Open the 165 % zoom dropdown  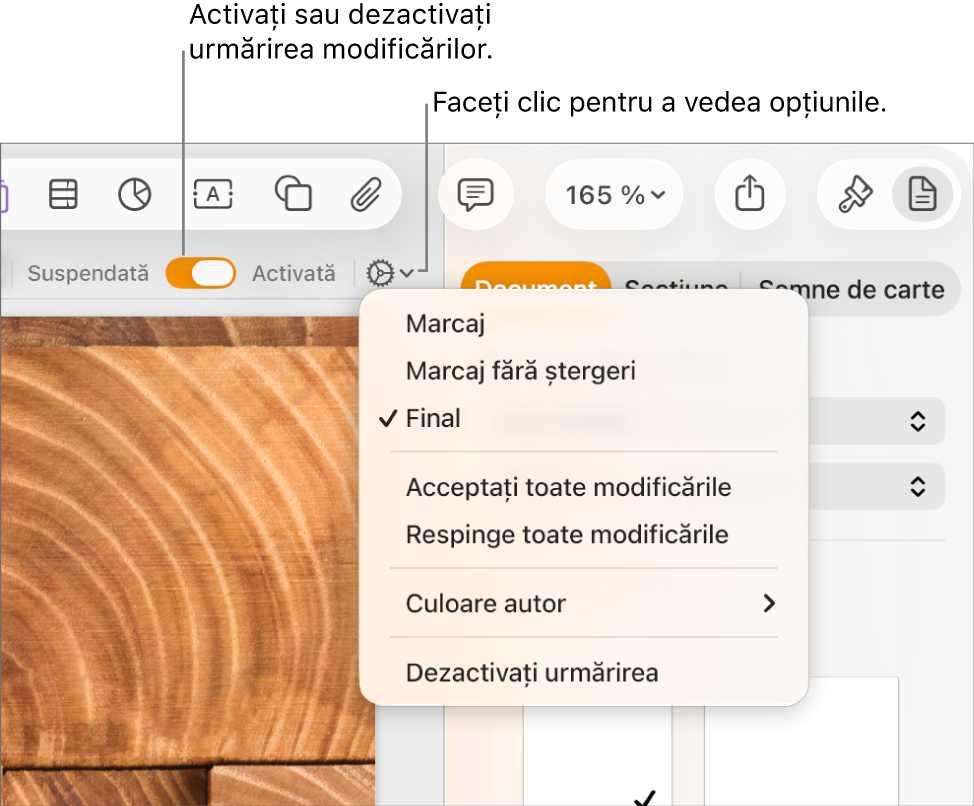pos(614,195)
